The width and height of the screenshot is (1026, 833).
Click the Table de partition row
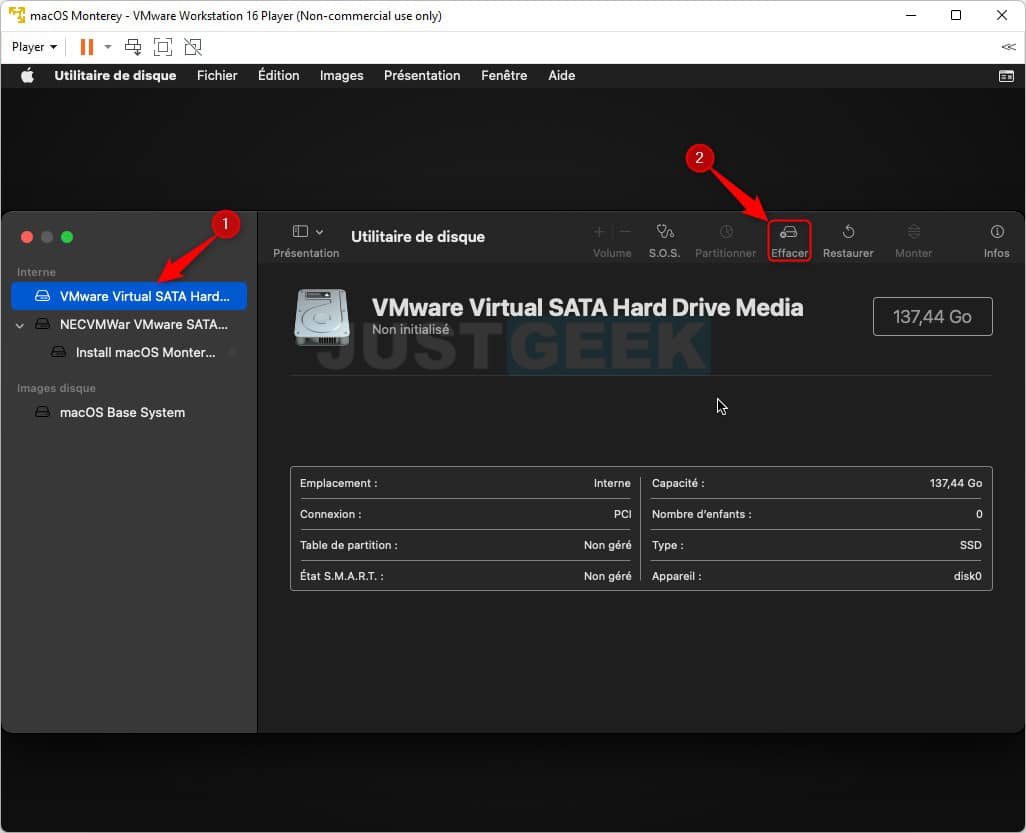[465, 544]
